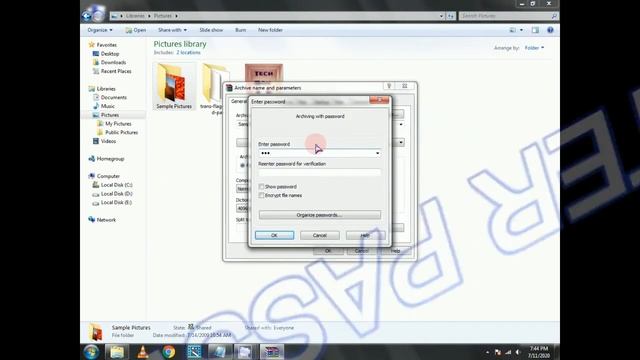Screen dimensions: 640x360
Task: Cancel the Enter password dialog
Action: pyautogui.click(x=320, y=235)
